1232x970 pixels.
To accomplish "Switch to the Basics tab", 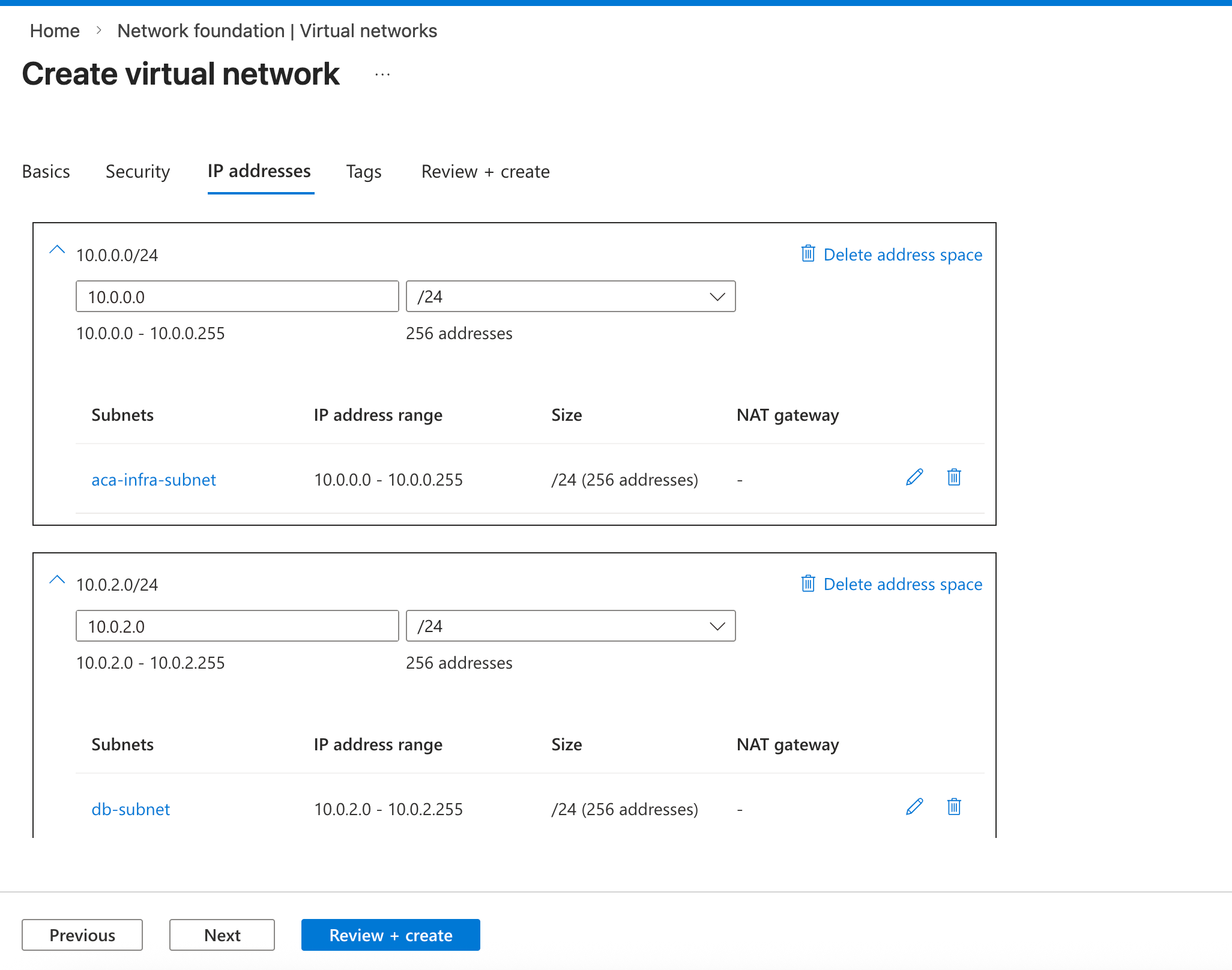I will pyautogui.click(x=46, y=172).
